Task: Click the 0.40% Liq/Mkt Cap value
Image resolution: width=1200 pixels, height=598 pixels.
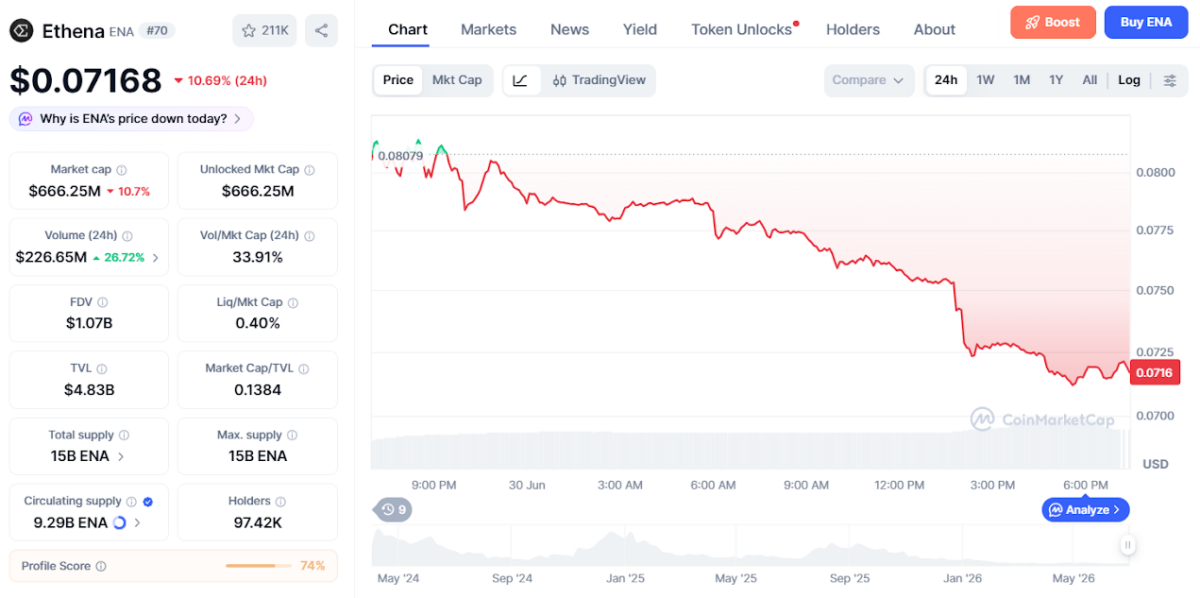Action: click(x=258, y=323)
